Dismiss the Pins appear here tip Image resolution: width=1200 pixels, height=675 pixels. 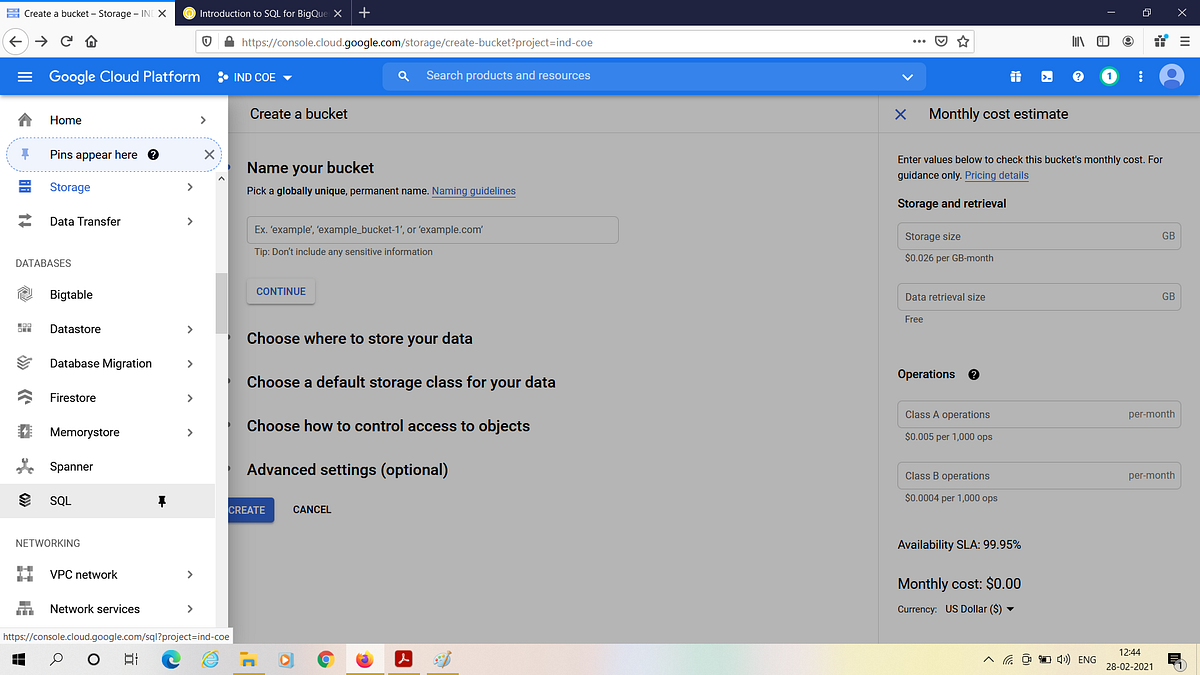click(208, 154)
